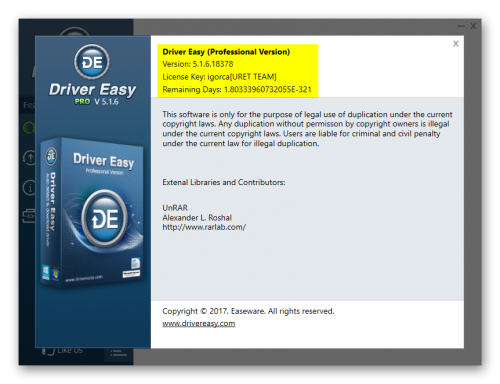Click the thumbs-up Like Us icon

[49, 351]
